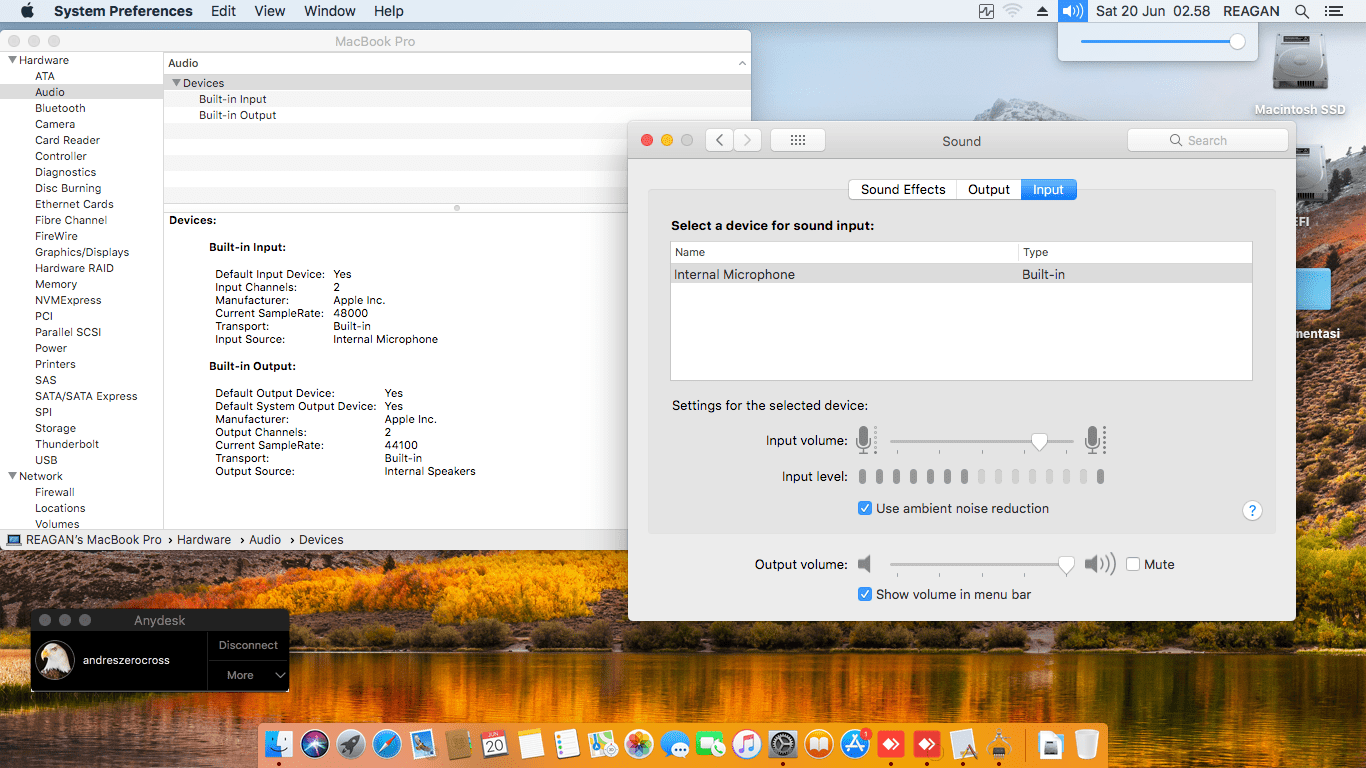Screen dimensions: 1366x768
Task: Click the volume speaker icon in menu bar
Action: point(1072,11)
